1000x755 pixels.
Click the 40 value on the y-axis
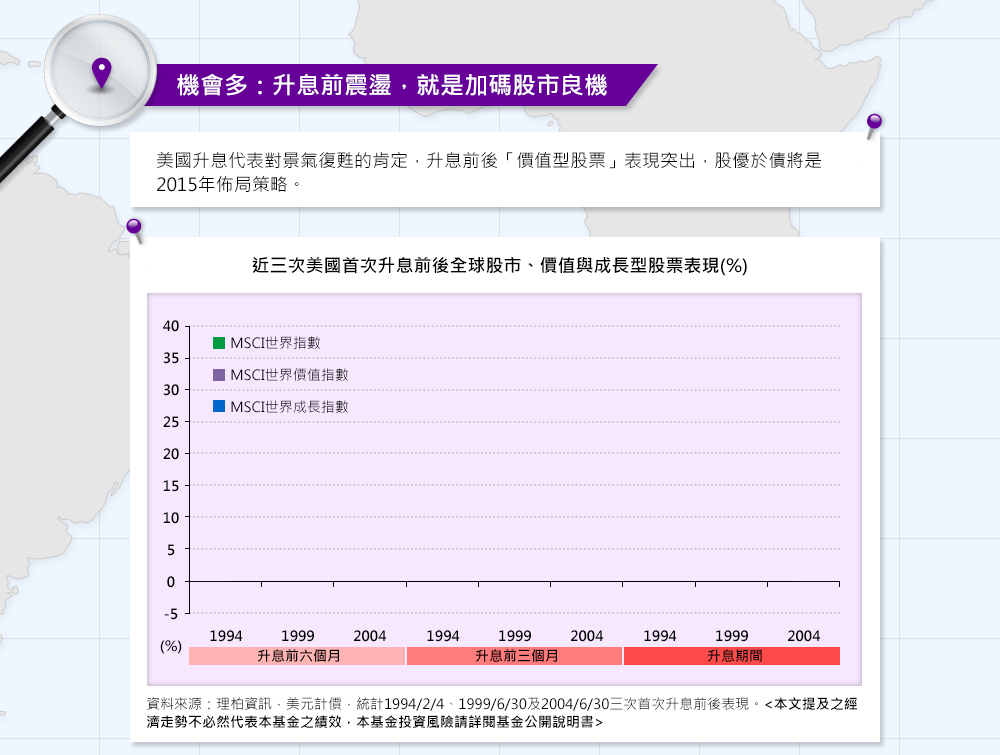[170, 326]
